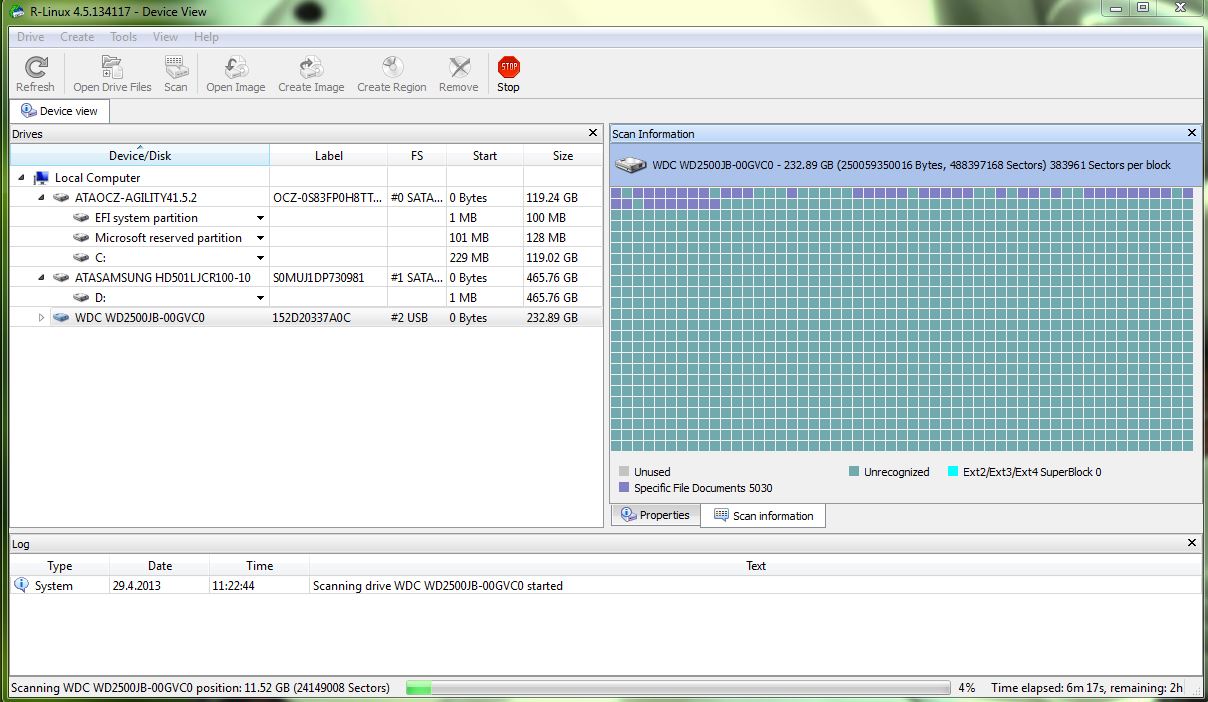Close the Scan Information panel
Screen dimensions: 1208x702
tap(1192, 133)
